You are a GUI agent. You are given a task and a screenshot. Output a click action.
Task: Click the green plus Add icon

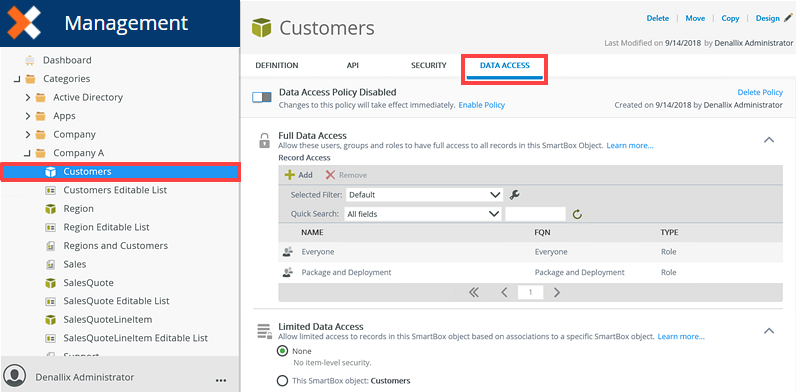(x=289, y=175)
